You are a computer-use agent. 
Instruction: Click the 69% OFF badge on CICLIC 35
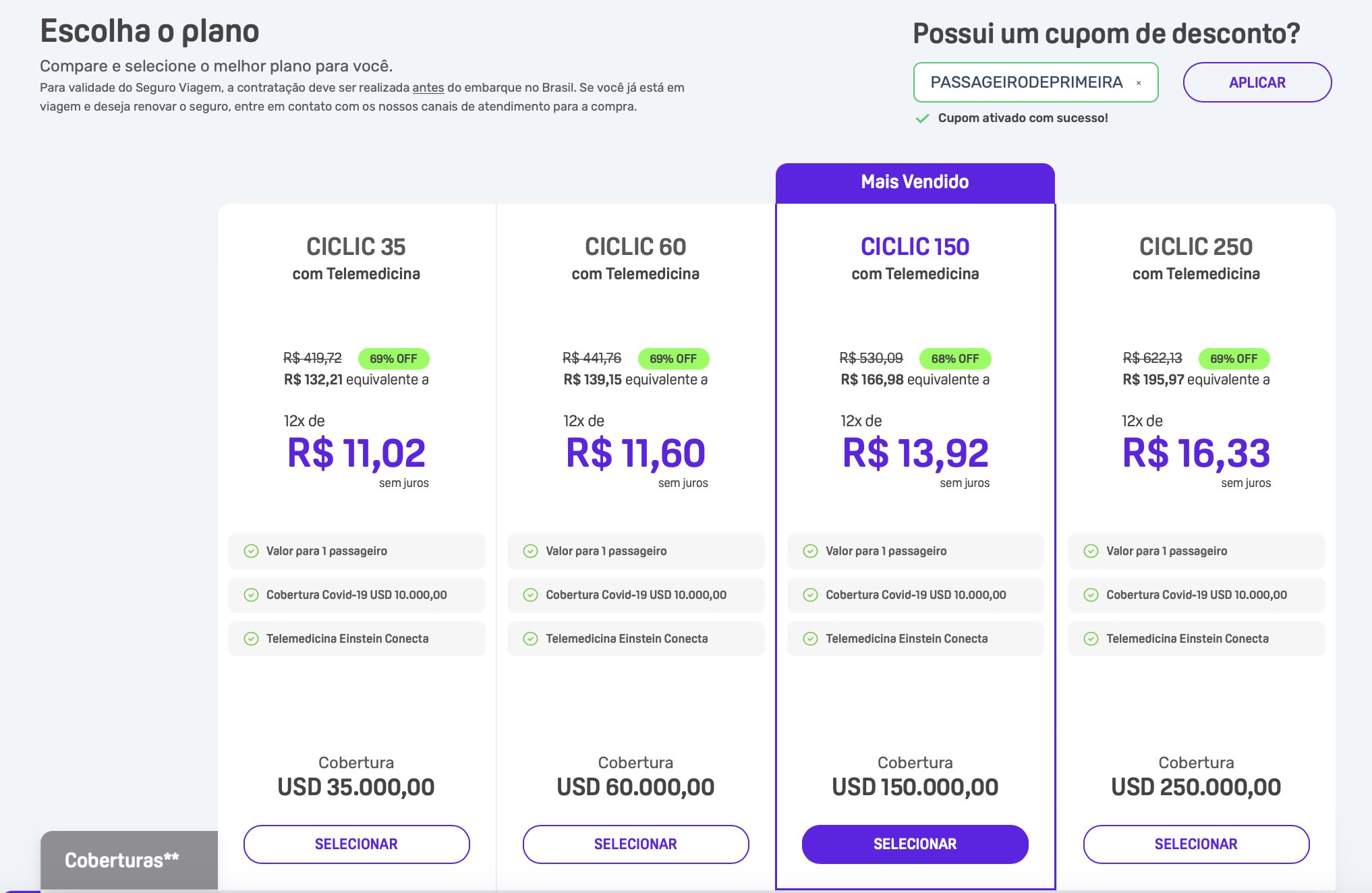click(393, 359)
